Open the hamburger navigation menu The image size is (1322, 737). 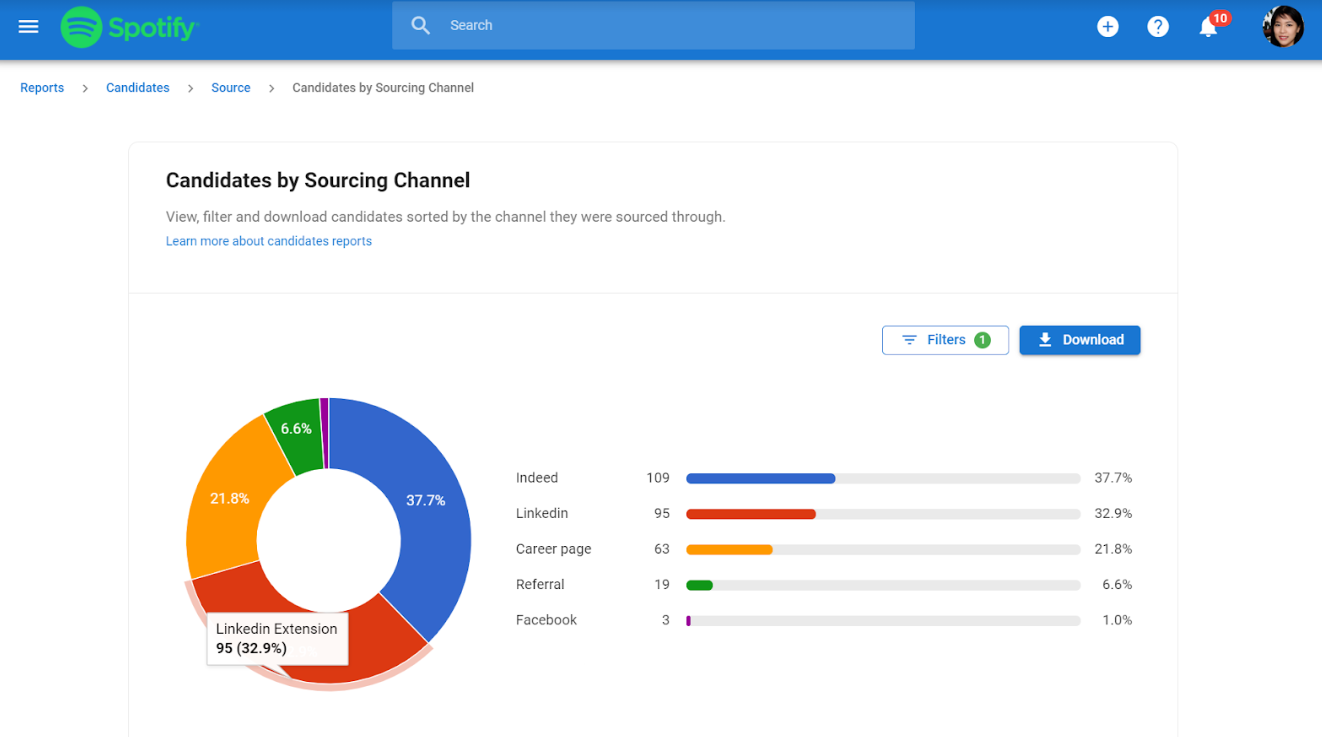28,25
